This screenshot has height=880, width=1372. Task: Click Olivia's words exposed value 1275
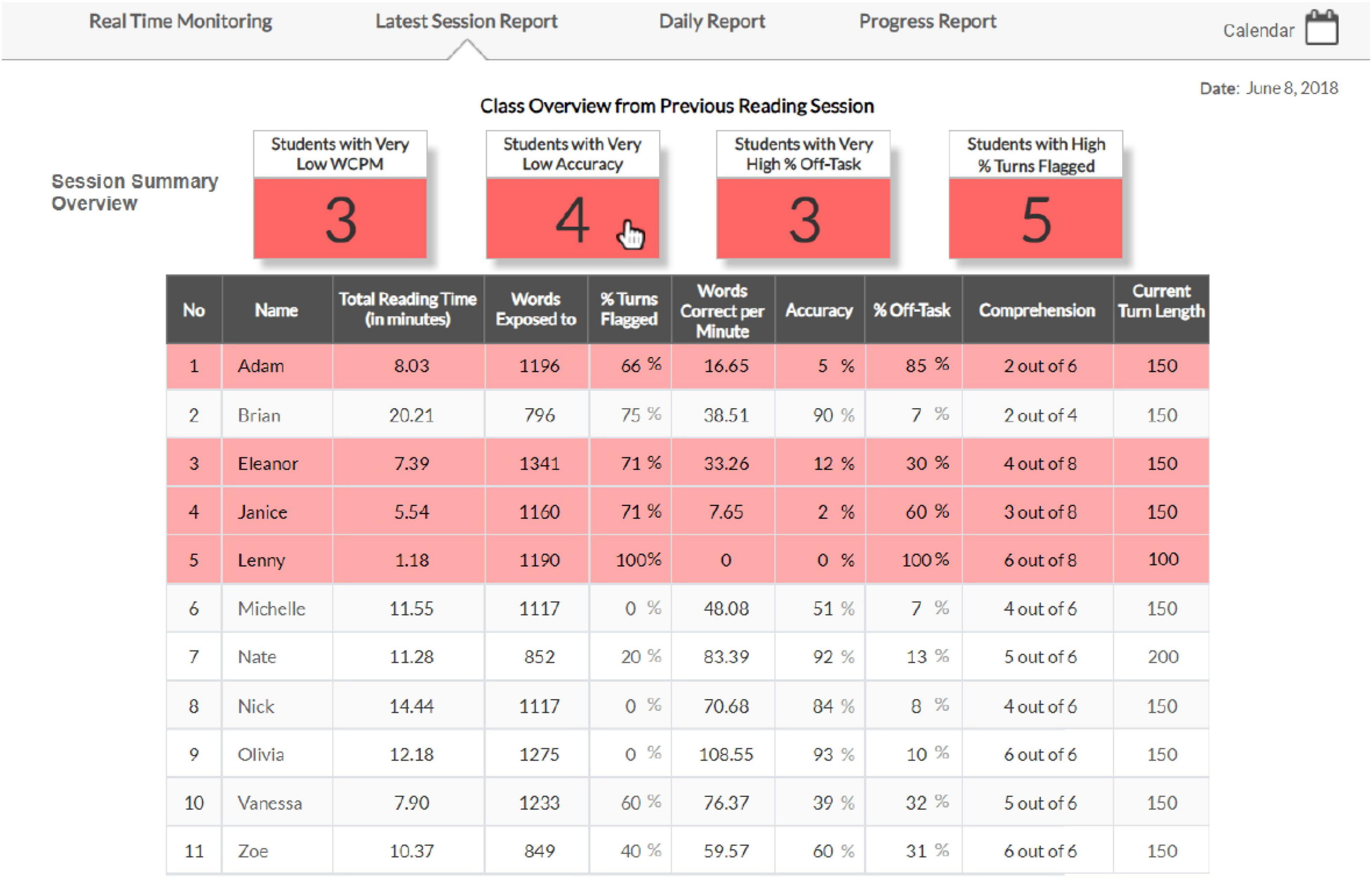tap(539, 754)
